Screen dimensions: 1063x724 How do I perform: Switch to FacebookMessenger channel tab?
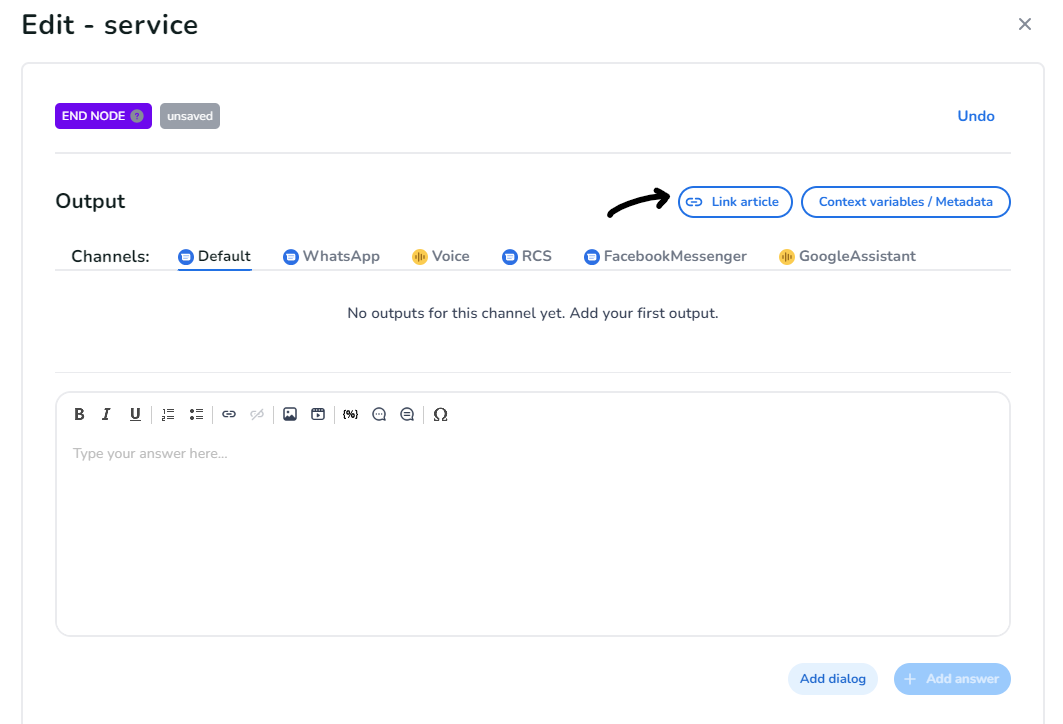(665, 256)
